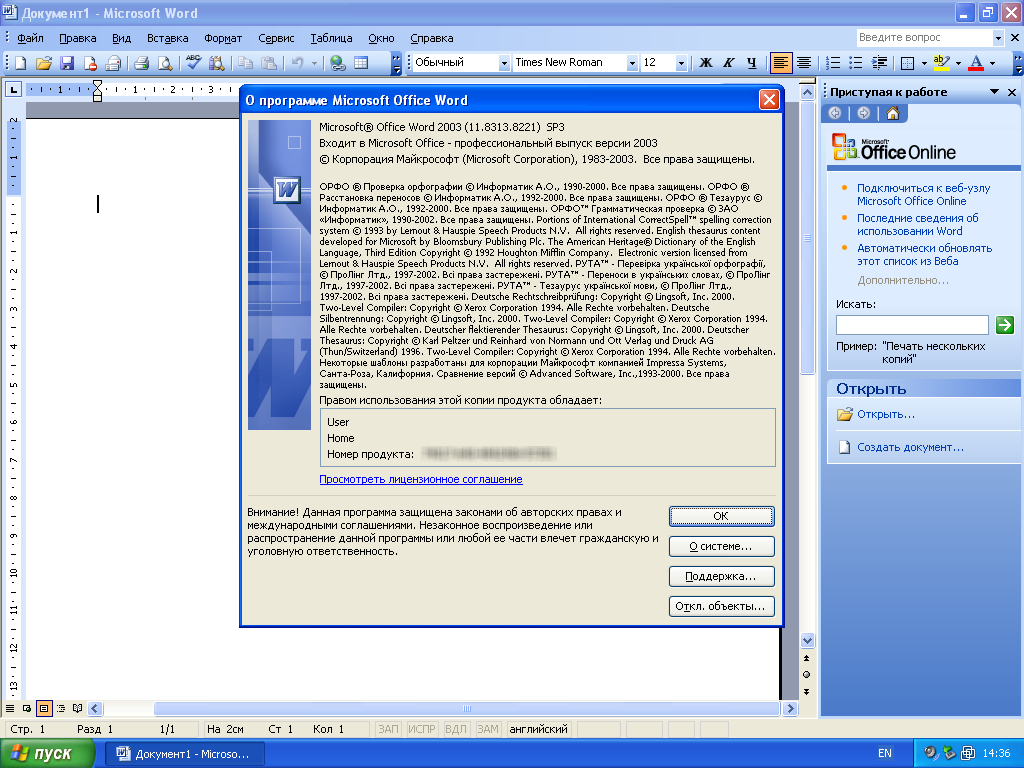This screenshot has width=1024, height=768.
Task: Open the Формат menu
Action: [223, 38]
